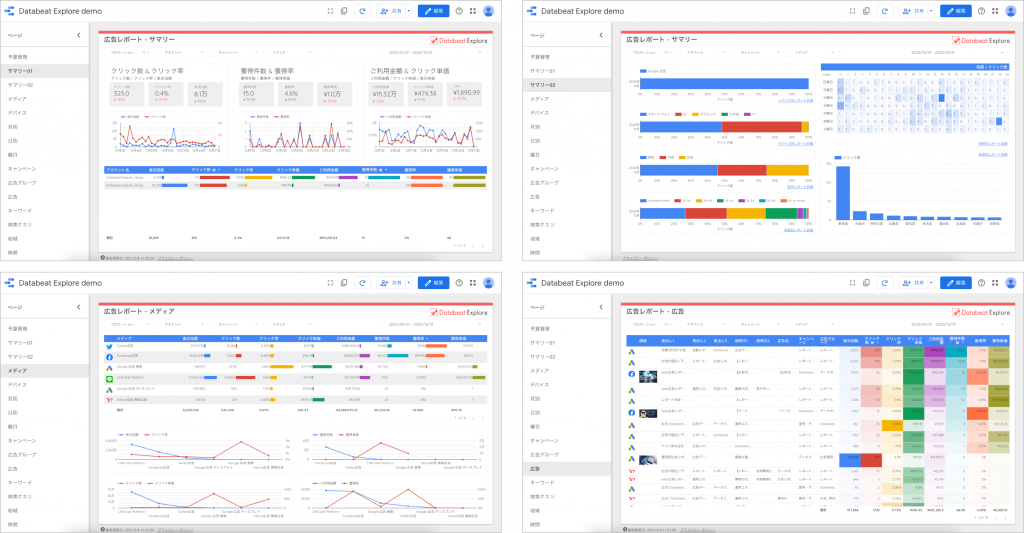
Task: Click blue smartphone legend swatch in サマリー02 report
Action: coord(643,114)
